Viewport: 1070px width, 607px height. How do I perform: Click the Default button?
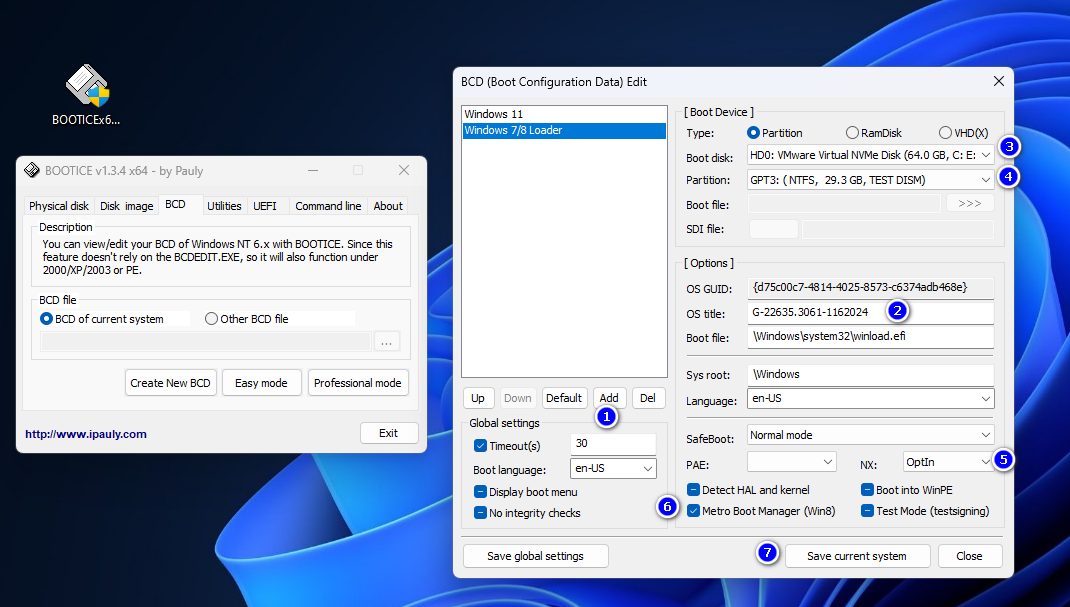[564, 398]
